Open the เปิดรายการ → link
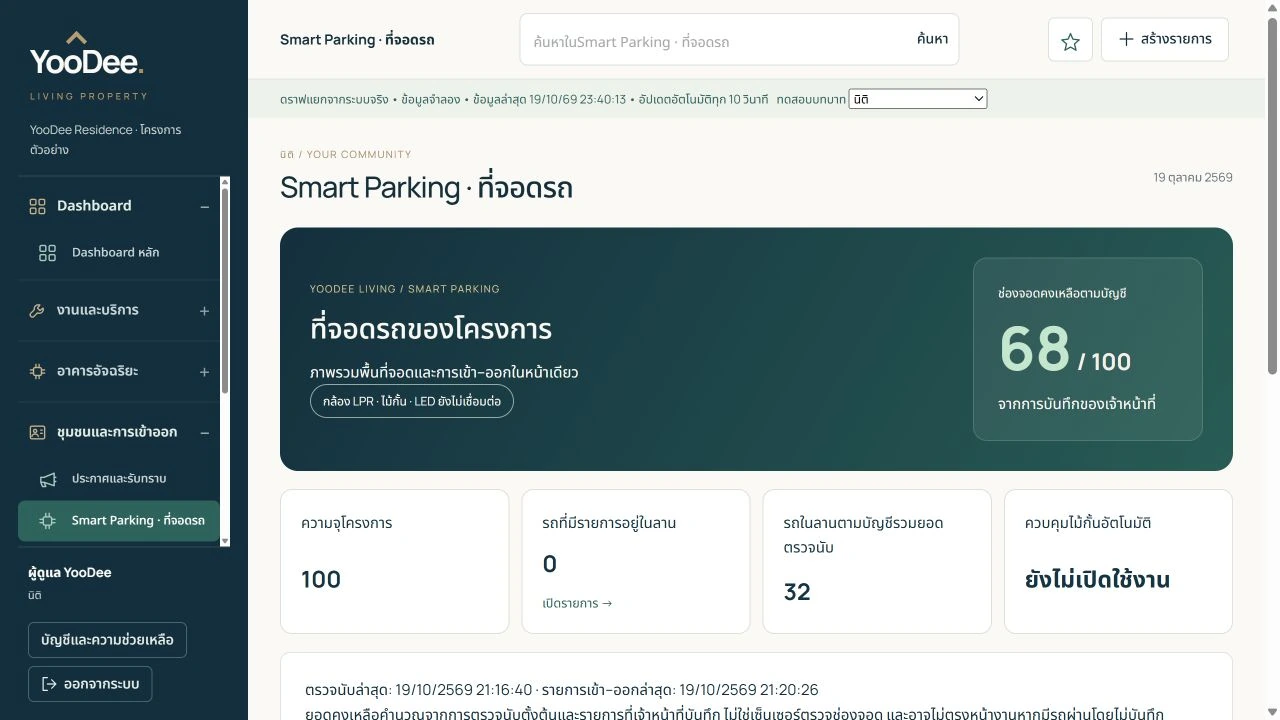1280x720 pixels. (x=577, y=603)
